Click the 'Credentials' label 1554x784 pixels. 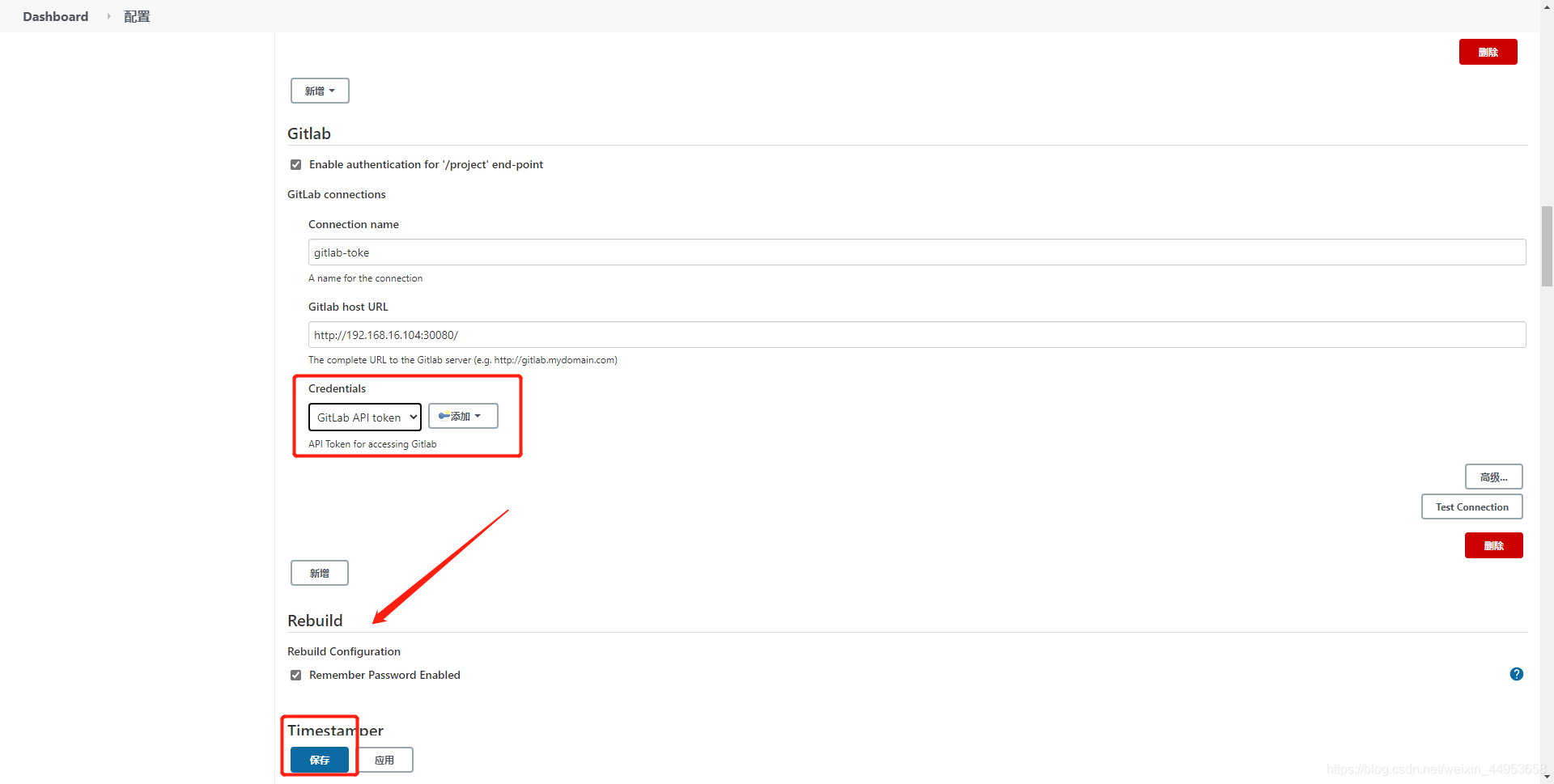coord(337,388)
